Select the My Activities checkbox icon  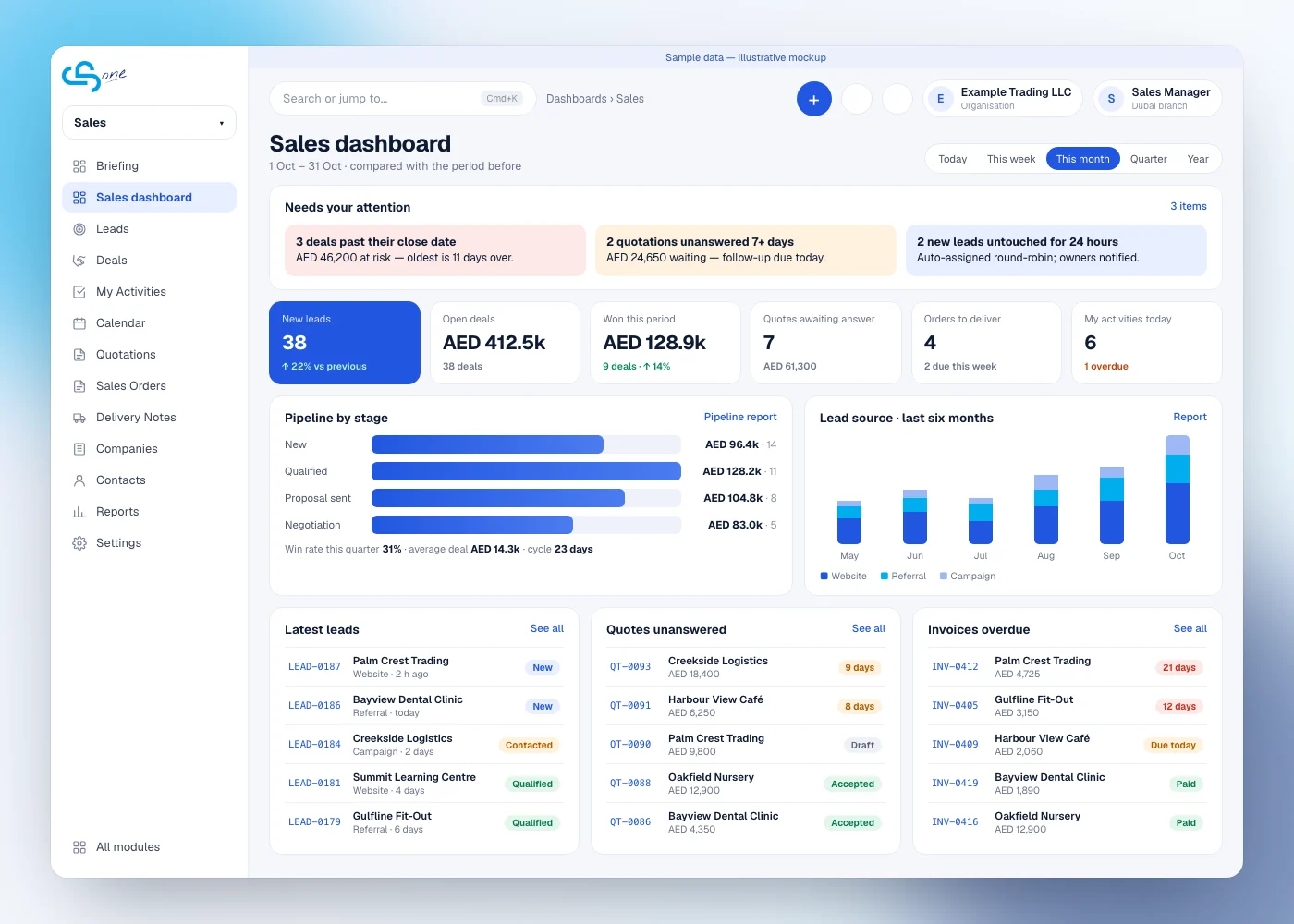click(79, 292)
